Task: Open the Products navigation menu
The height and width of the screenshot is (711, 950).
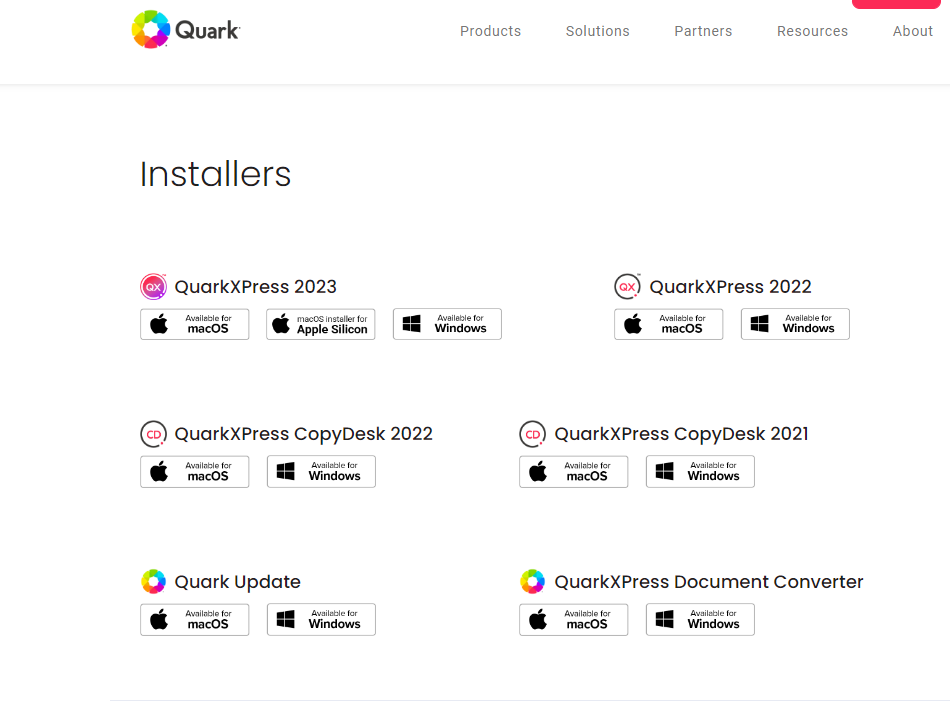Action: pos(490,31)
